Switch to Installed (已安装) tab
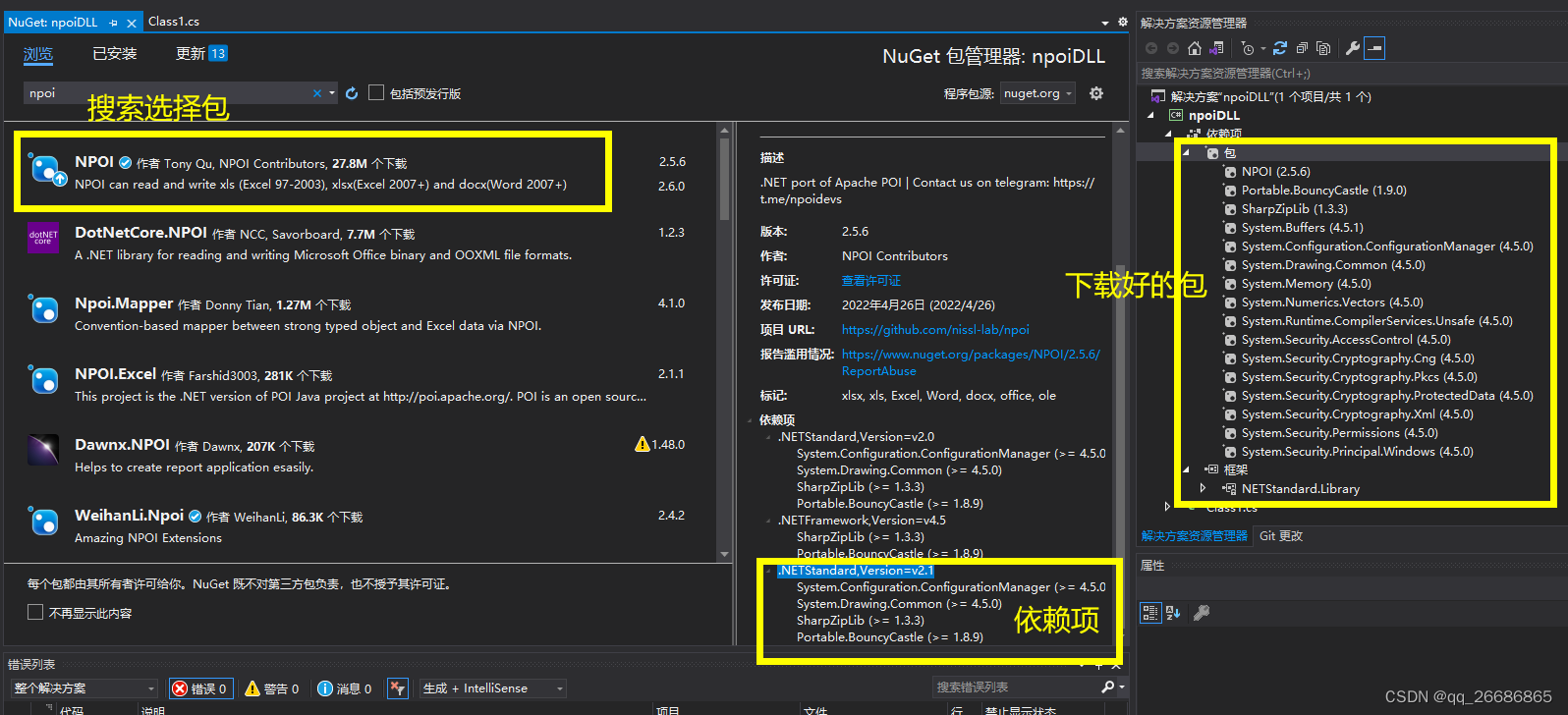This screenshot has height=715, width=1568. pyautogui.click(x=115, y=54)
